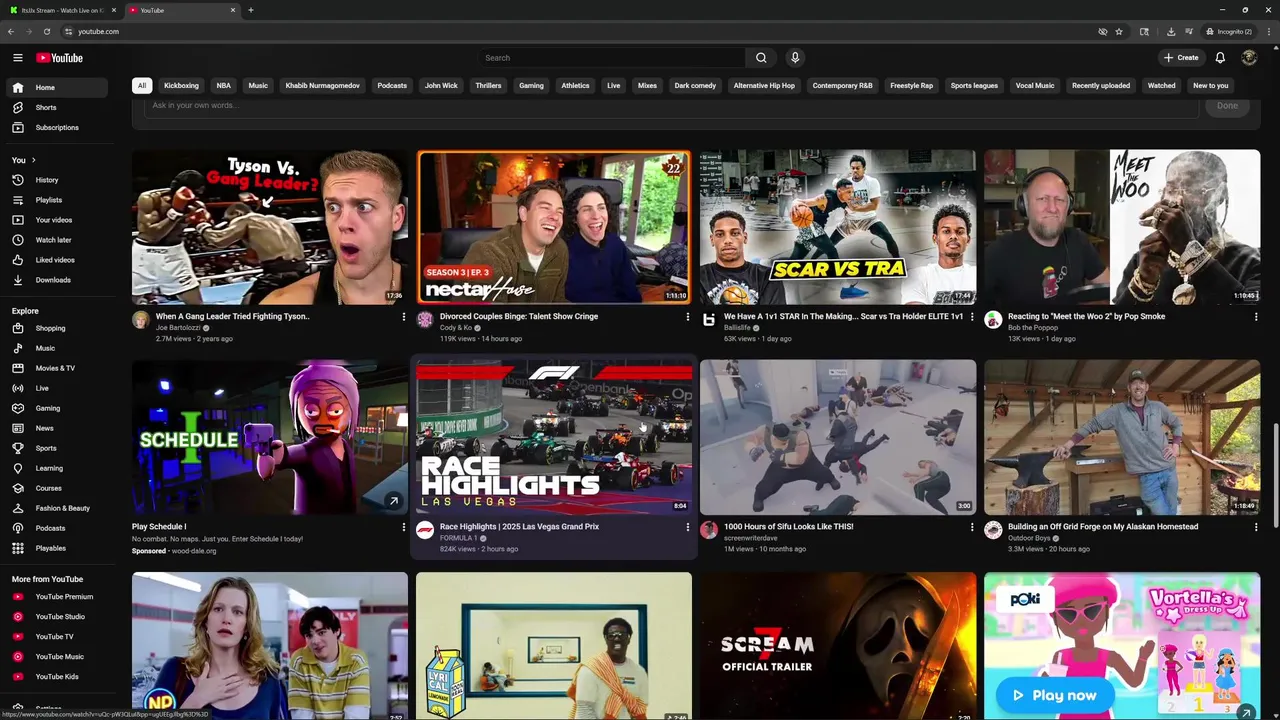
Task: Open the account avatar menu
Action: pyautogui.click(x=1249, y=57)
